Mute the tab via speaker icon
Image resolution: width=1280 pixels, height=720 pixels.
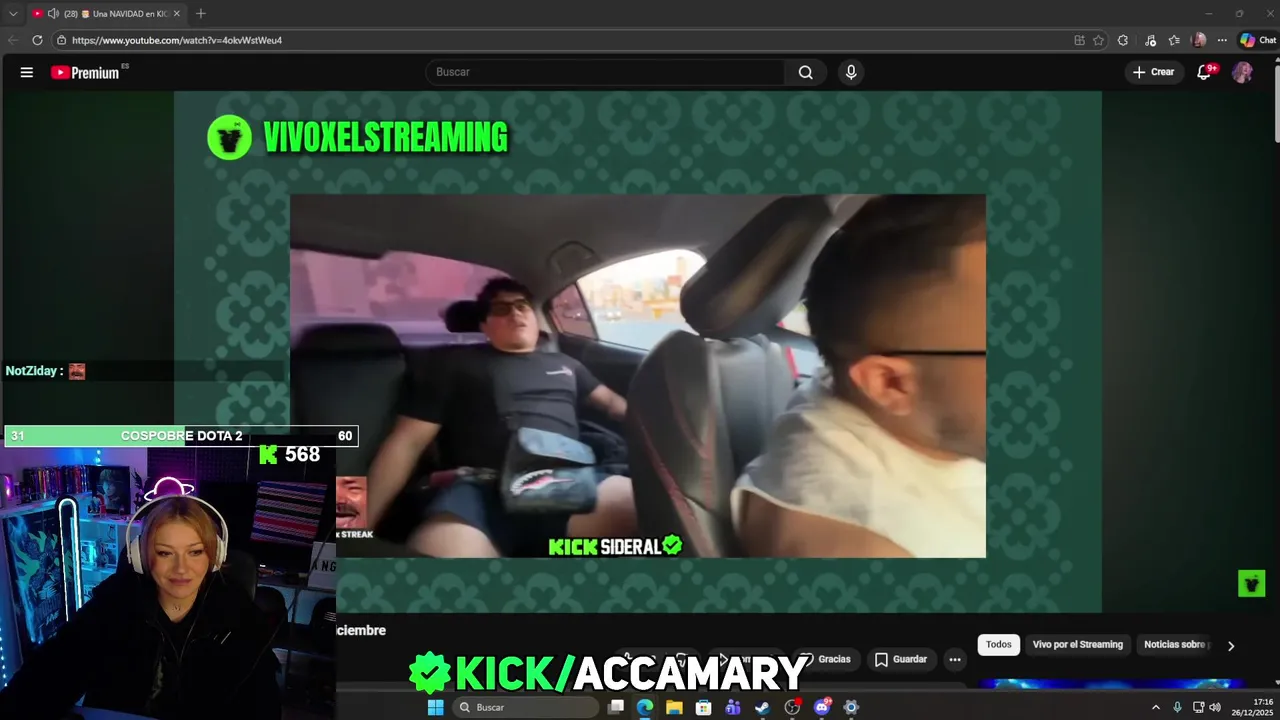pos(53,14)
